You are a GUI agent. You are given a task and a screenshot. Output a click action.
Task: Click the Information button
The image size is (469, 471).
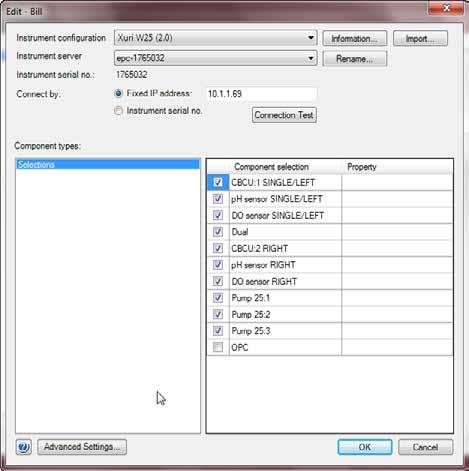tap(355, 38)
